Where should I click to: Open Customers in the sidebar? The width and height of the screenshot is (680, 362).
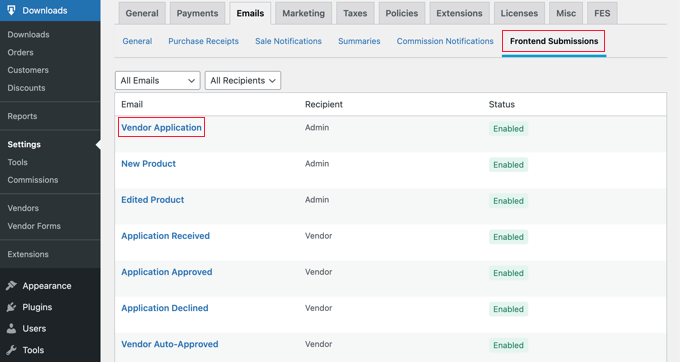[x=28, y=70]
